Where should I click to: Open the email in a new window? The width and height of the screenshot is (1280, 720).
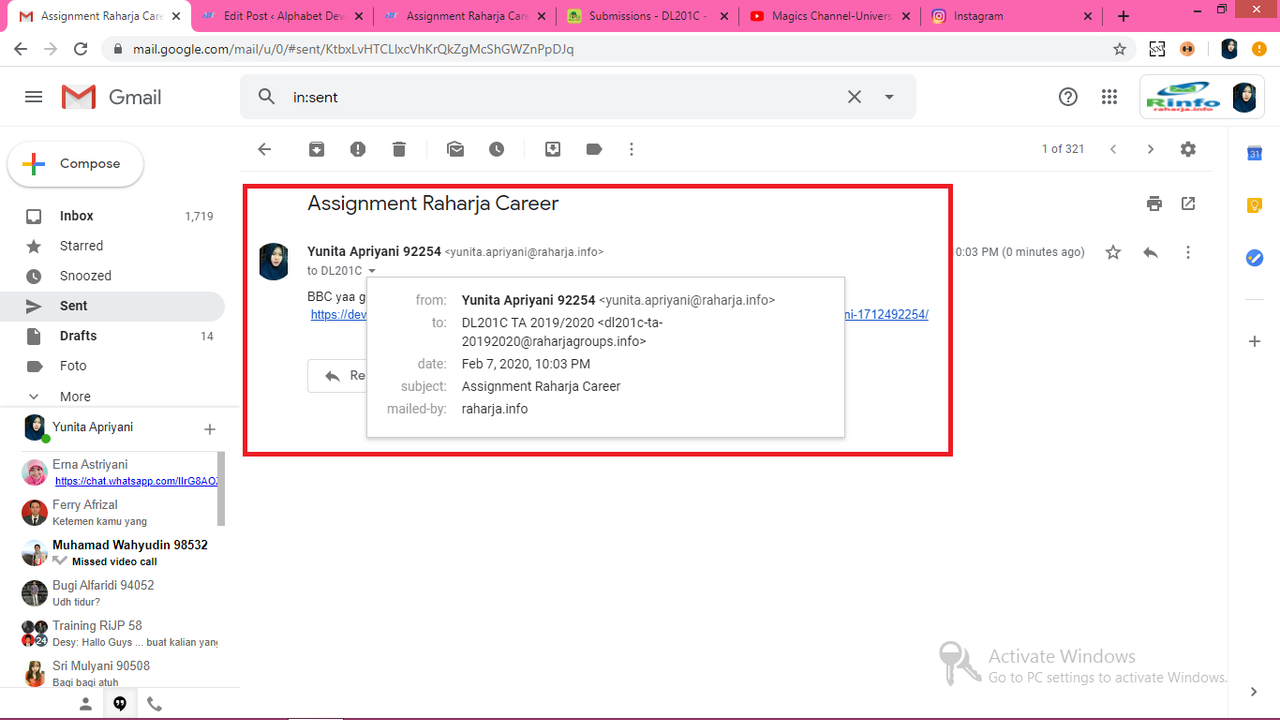[x=1188, y=203]
